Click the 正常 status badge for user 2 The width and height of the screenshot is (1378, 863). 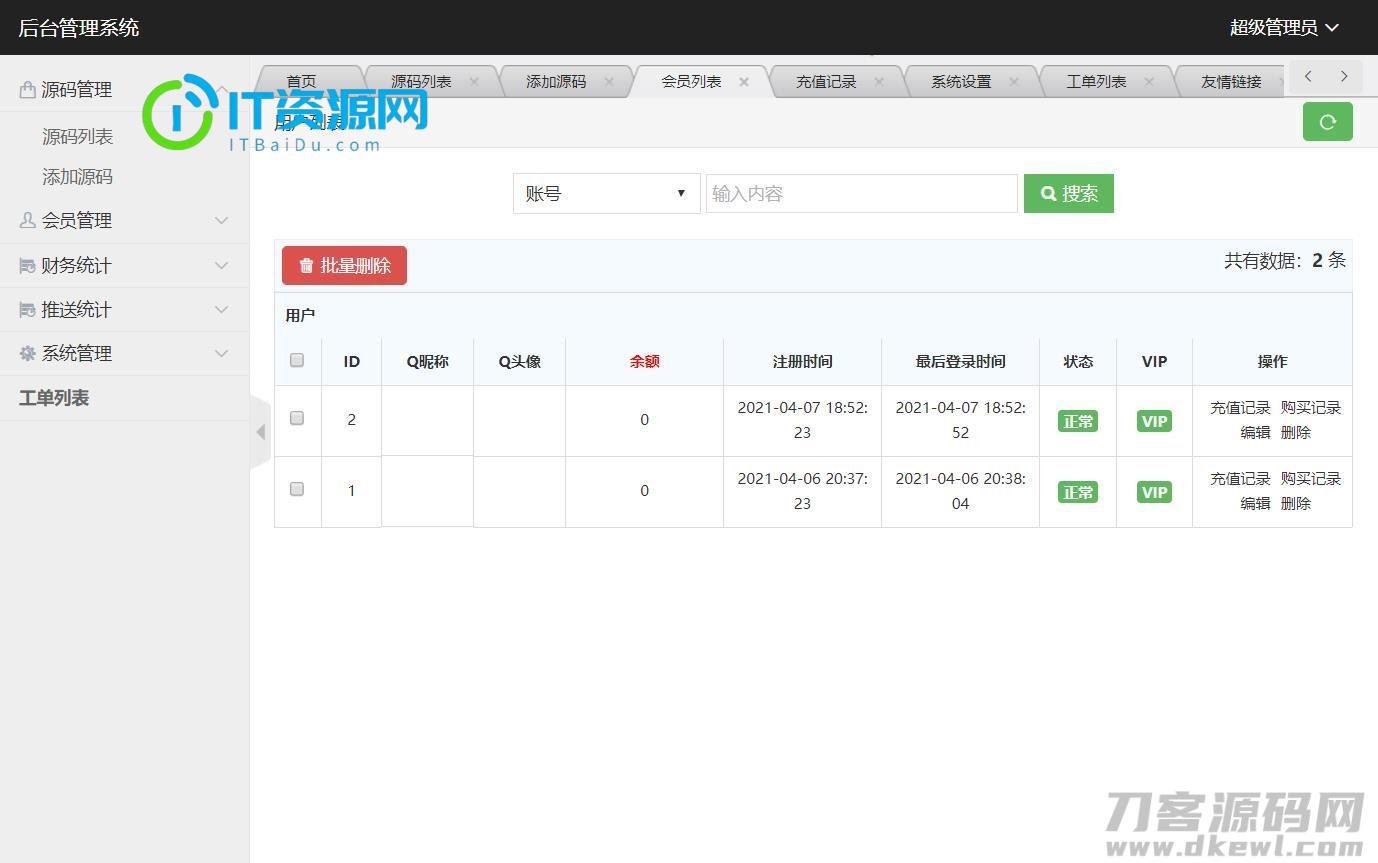point(1078,421)
